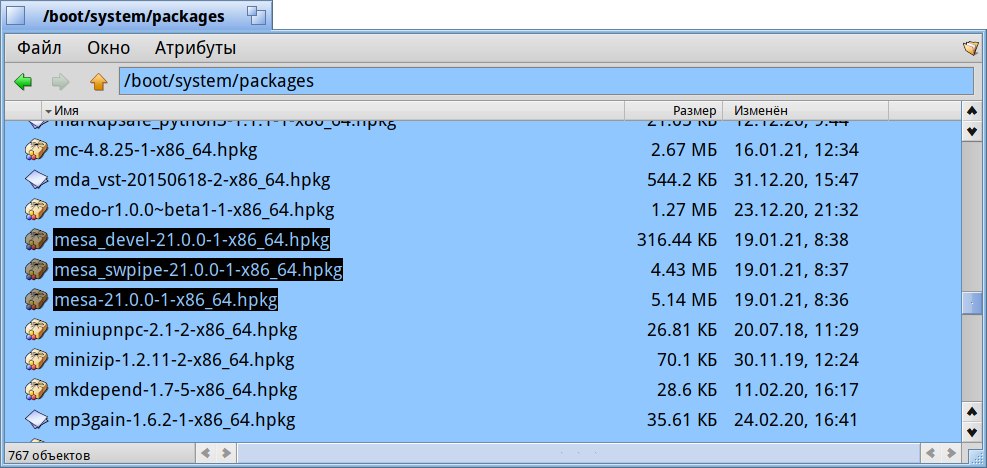Select file name mkdepend-1.7-5-x86_64.hpkg
Screen dimensions: 987x468
point(176,389)
